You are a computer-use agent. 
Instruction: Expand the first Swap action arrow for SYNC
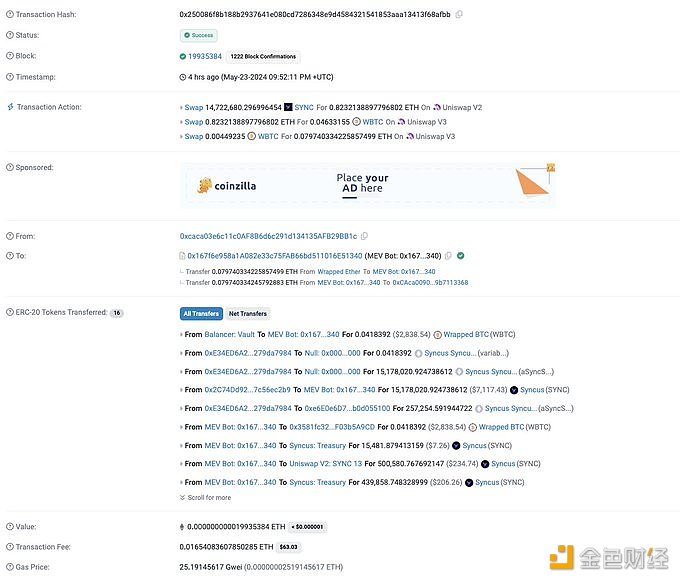coord(181,108)
